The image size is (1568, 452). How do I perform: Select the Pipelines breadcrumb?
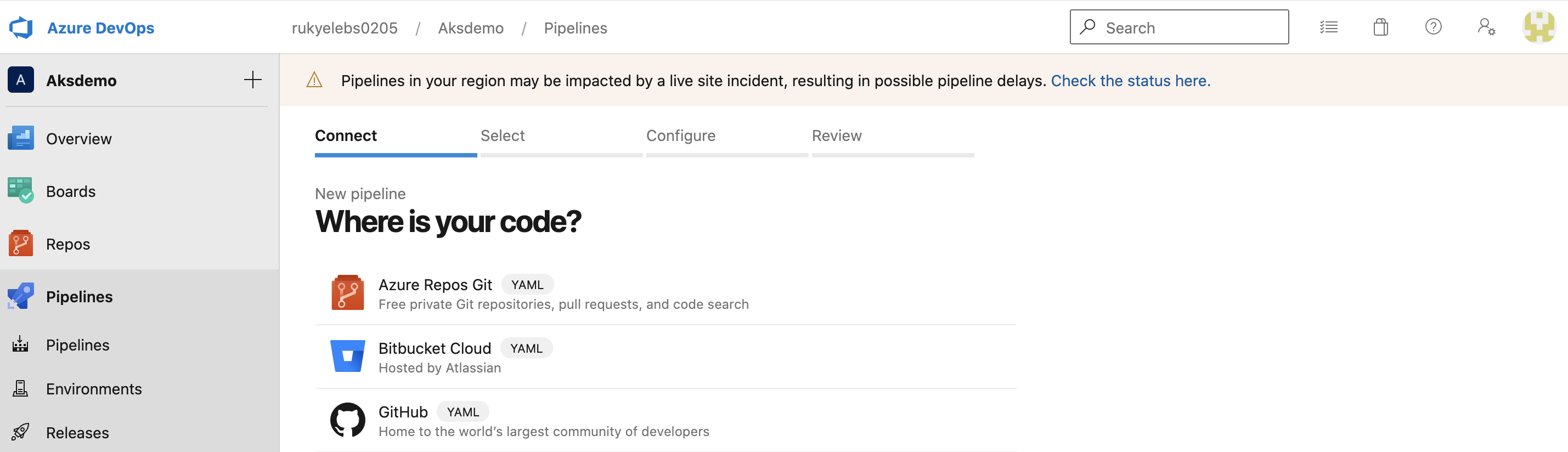click(x=575, y=28)
